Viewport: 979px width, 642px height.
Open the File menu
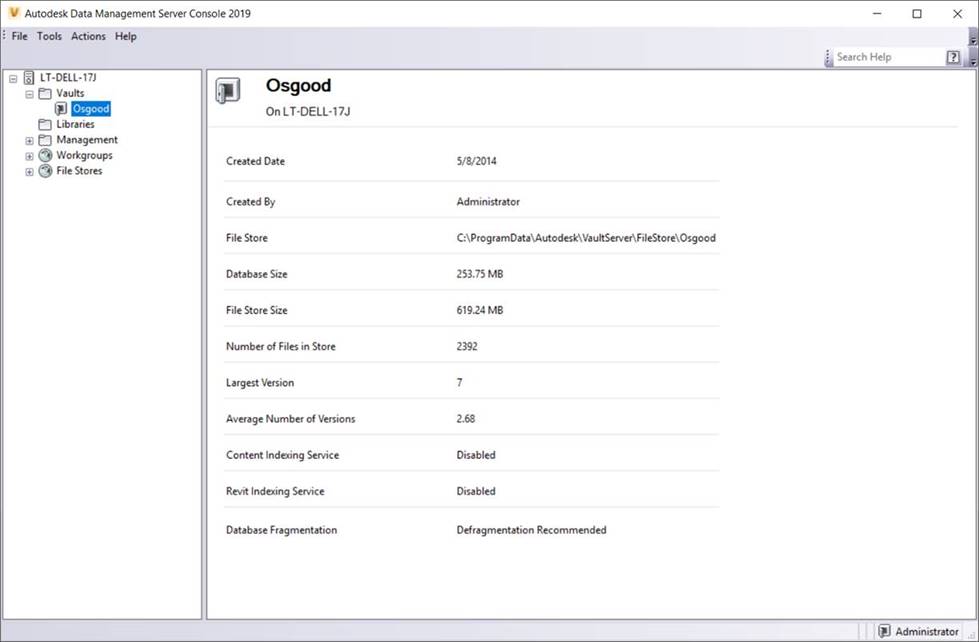click(x=19, y=36)
